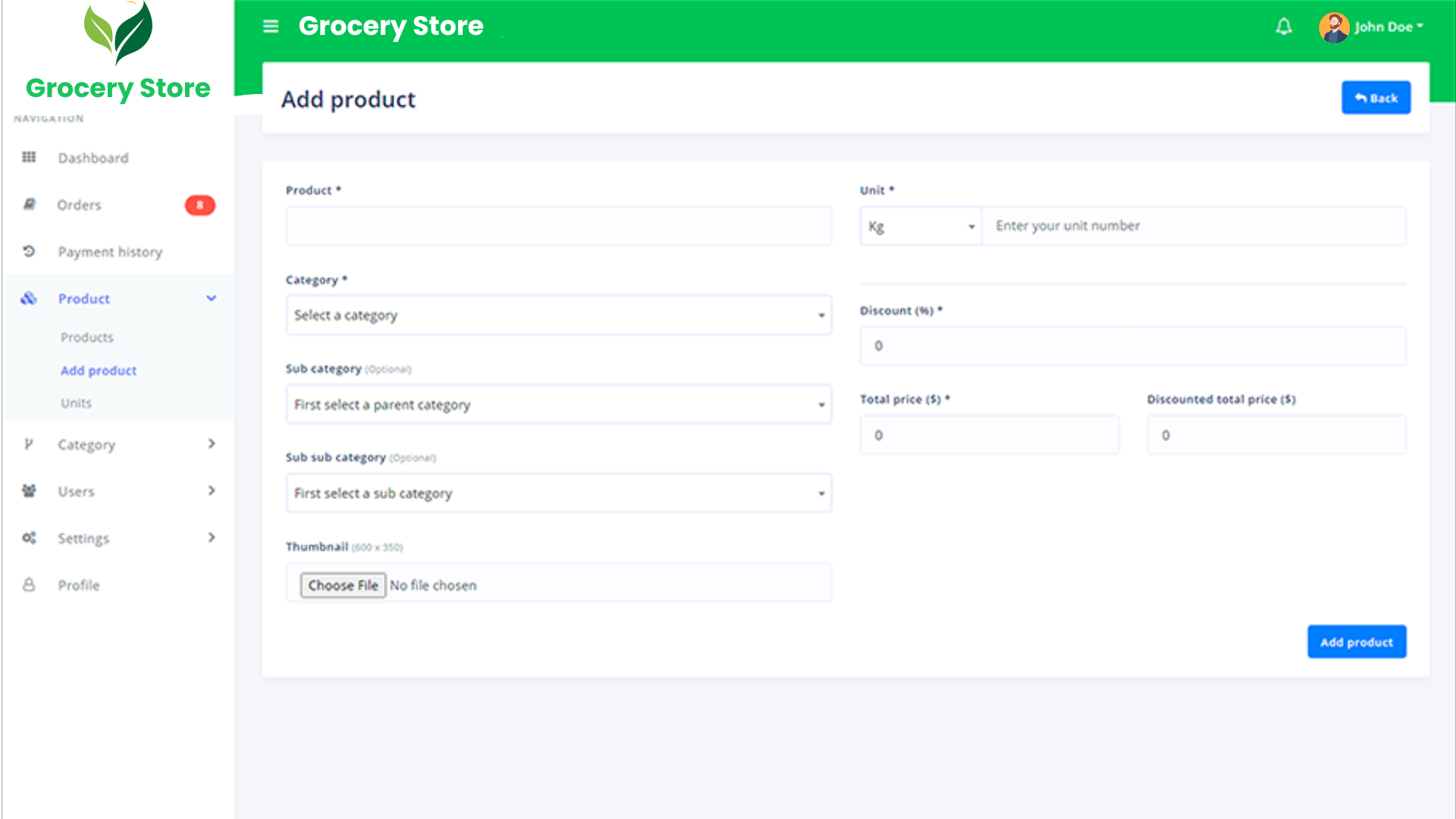Open the Sub category parent dropdown

[x=558, y=404]
